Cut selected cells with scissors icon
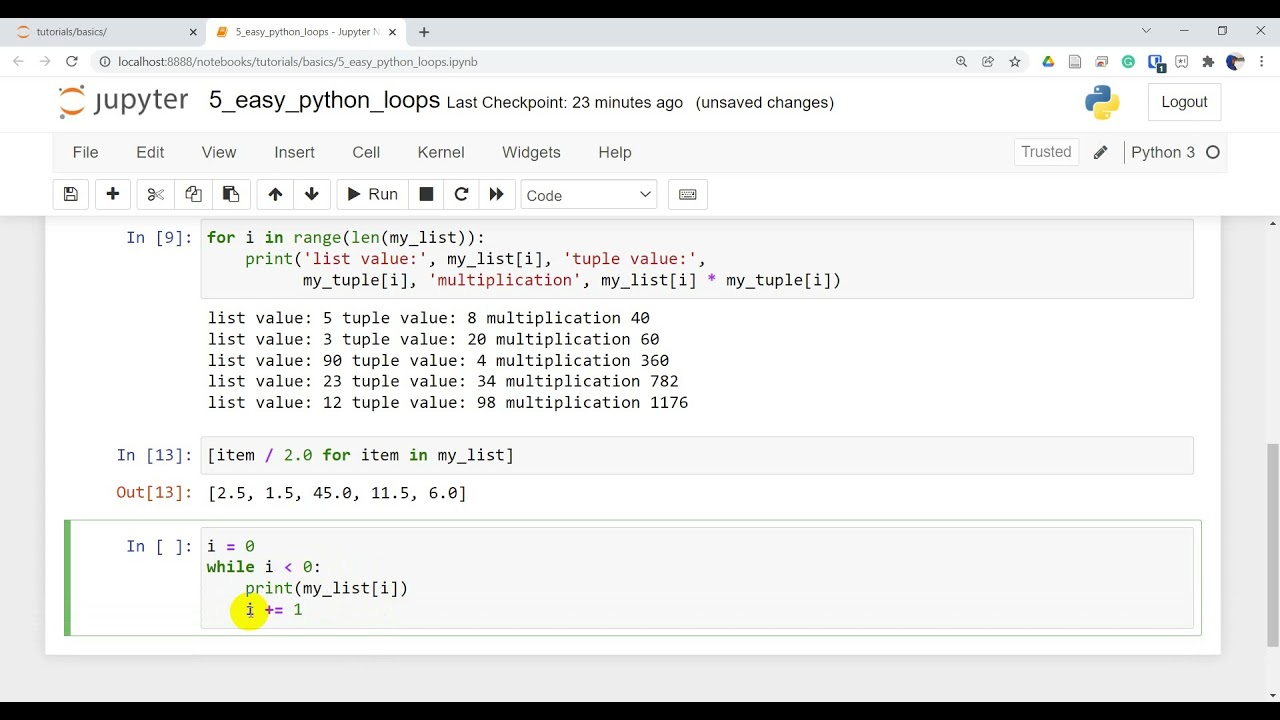 pyautogui.click(x=155, y=195)
